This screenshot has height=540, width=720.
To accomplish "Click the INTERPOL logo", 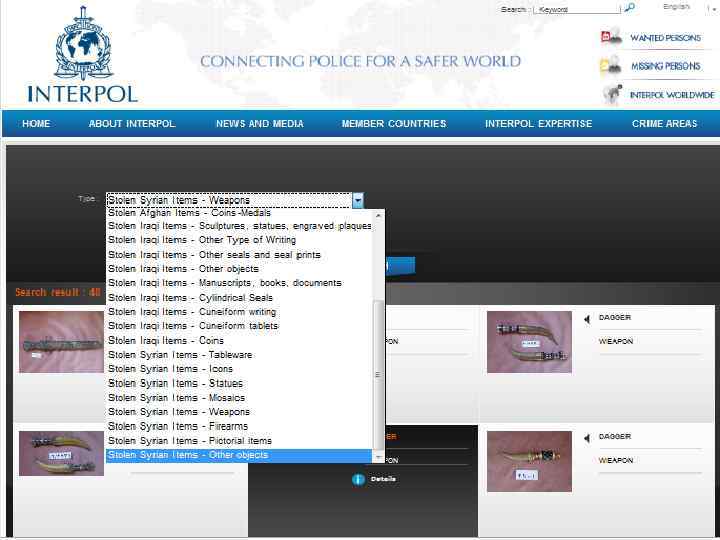I will [x=83, y=54].
